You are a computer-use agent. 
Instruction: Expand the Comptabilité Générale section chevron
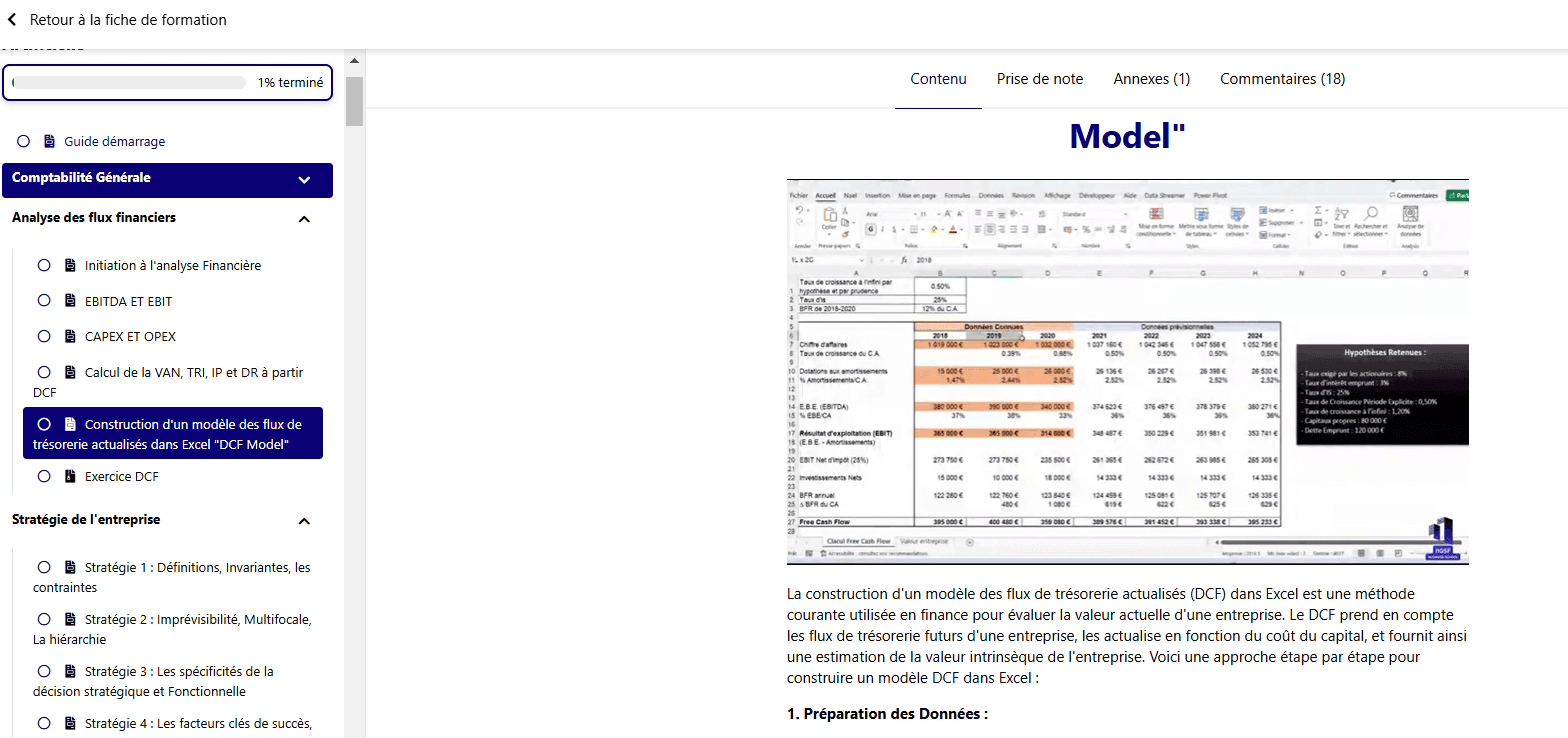click(305, 181)
